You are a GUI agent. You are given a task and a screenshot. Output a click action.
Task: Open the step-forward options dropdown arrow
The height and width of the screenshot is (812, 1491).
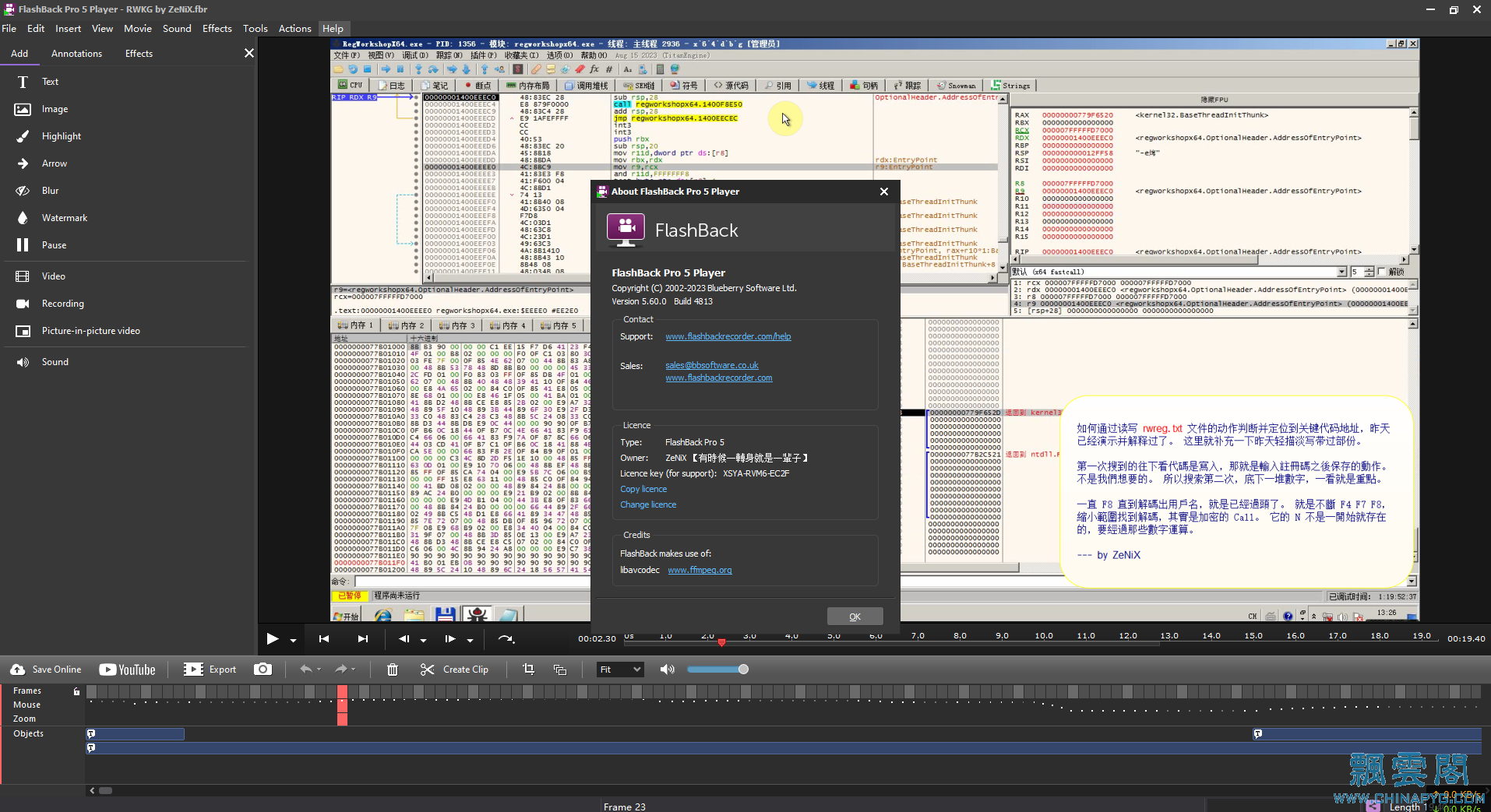point(471,640)
